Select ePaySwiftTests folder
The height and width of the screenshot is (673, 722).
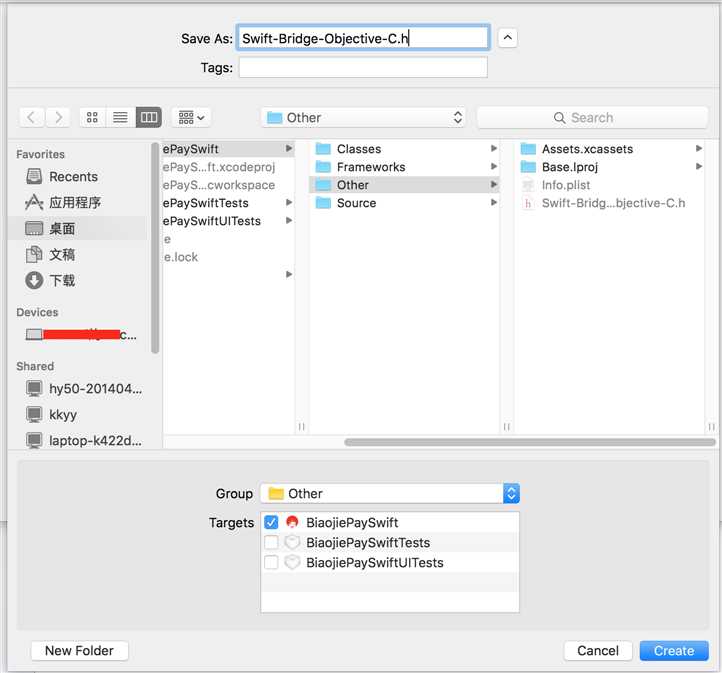click(228, 203)
